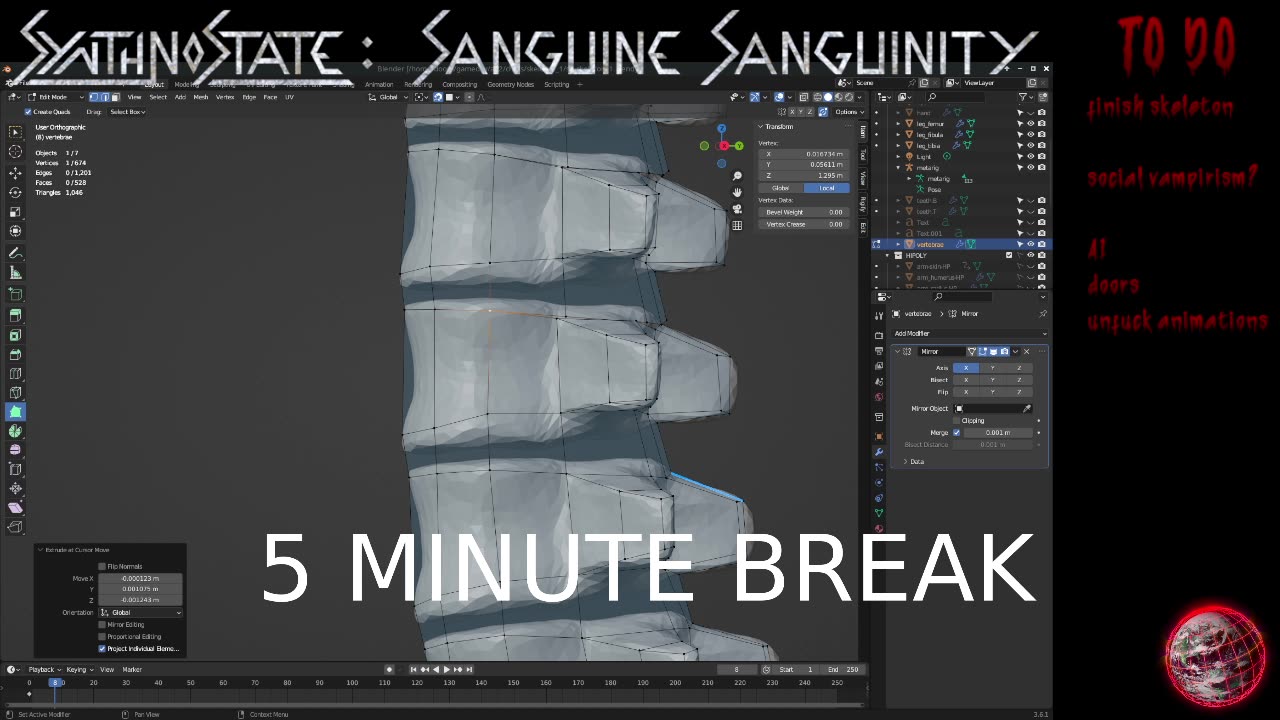Enable the Clipping checkbox in Mirror modifier
This screenshot has height=720, width=1280.
957,420
